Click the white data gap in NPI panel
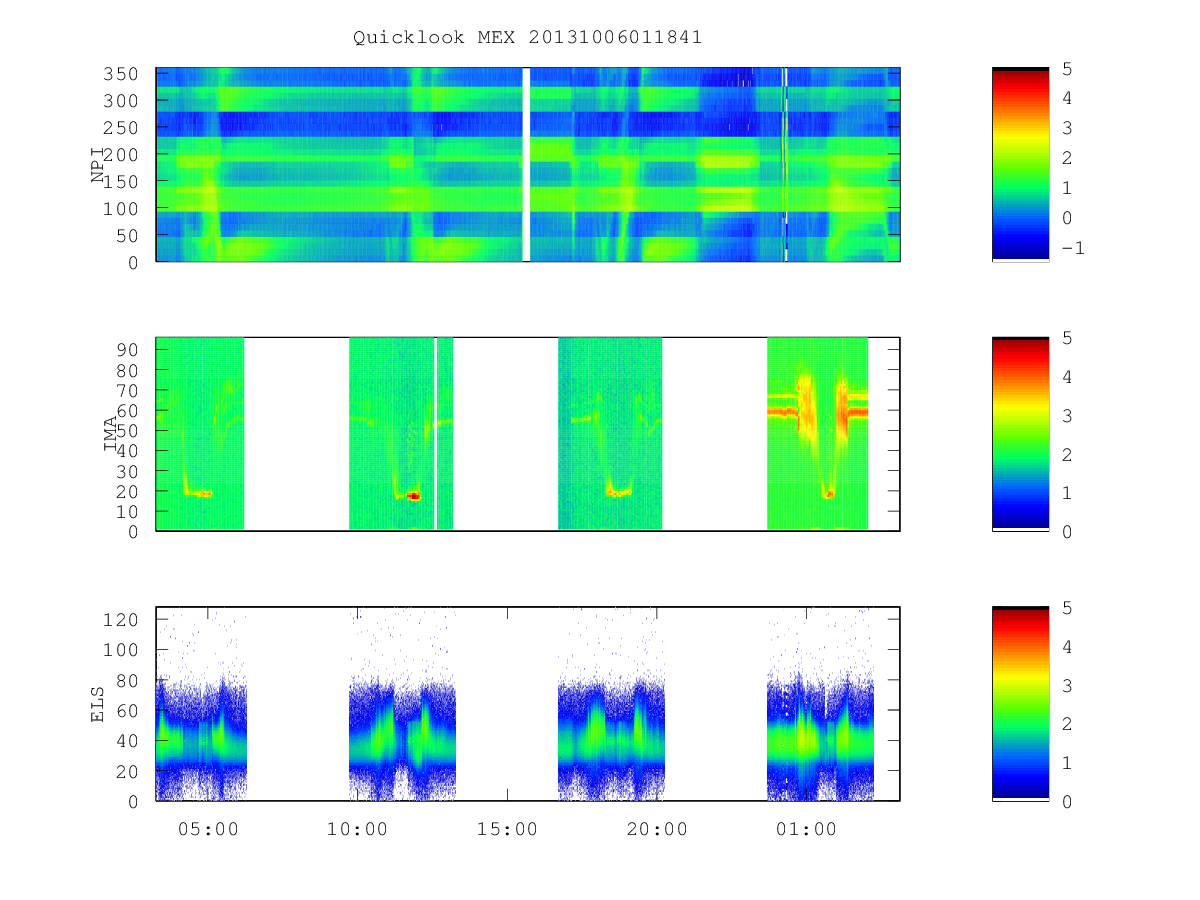Screen dimensions: 1200x900 tap(527, 164)
